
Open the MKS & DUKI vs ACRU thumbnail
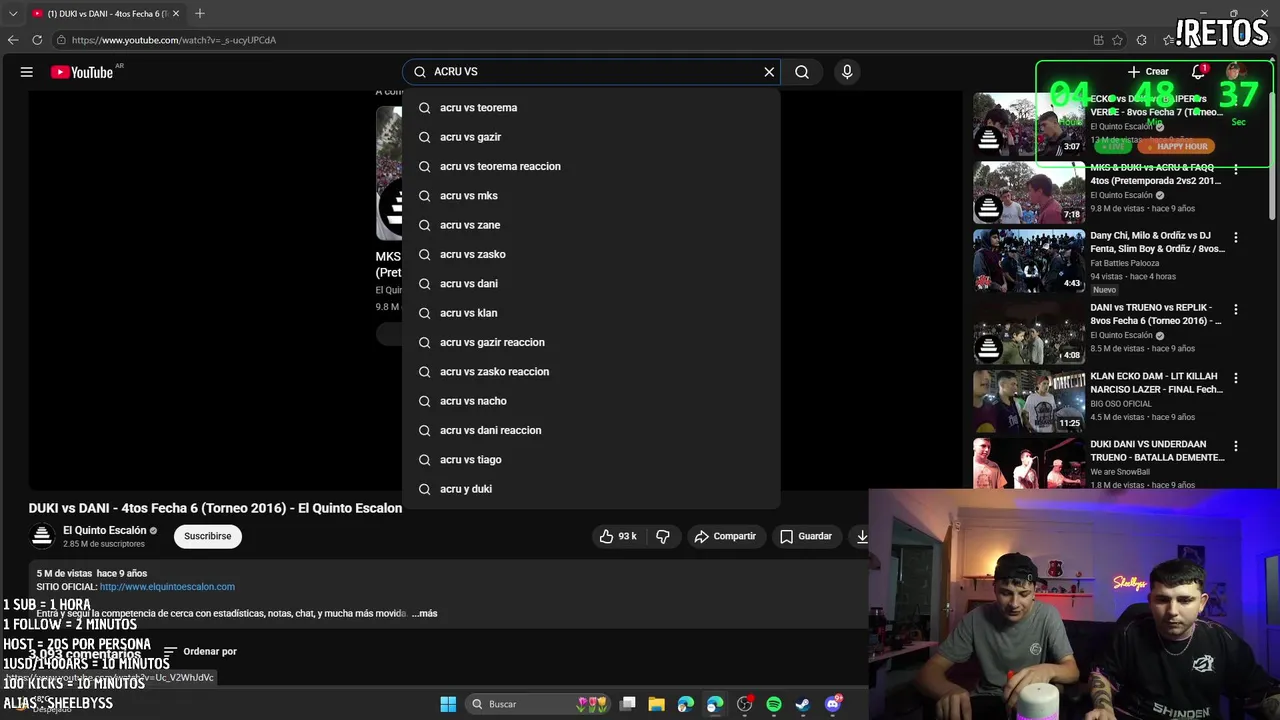[x=1029, y=192]
